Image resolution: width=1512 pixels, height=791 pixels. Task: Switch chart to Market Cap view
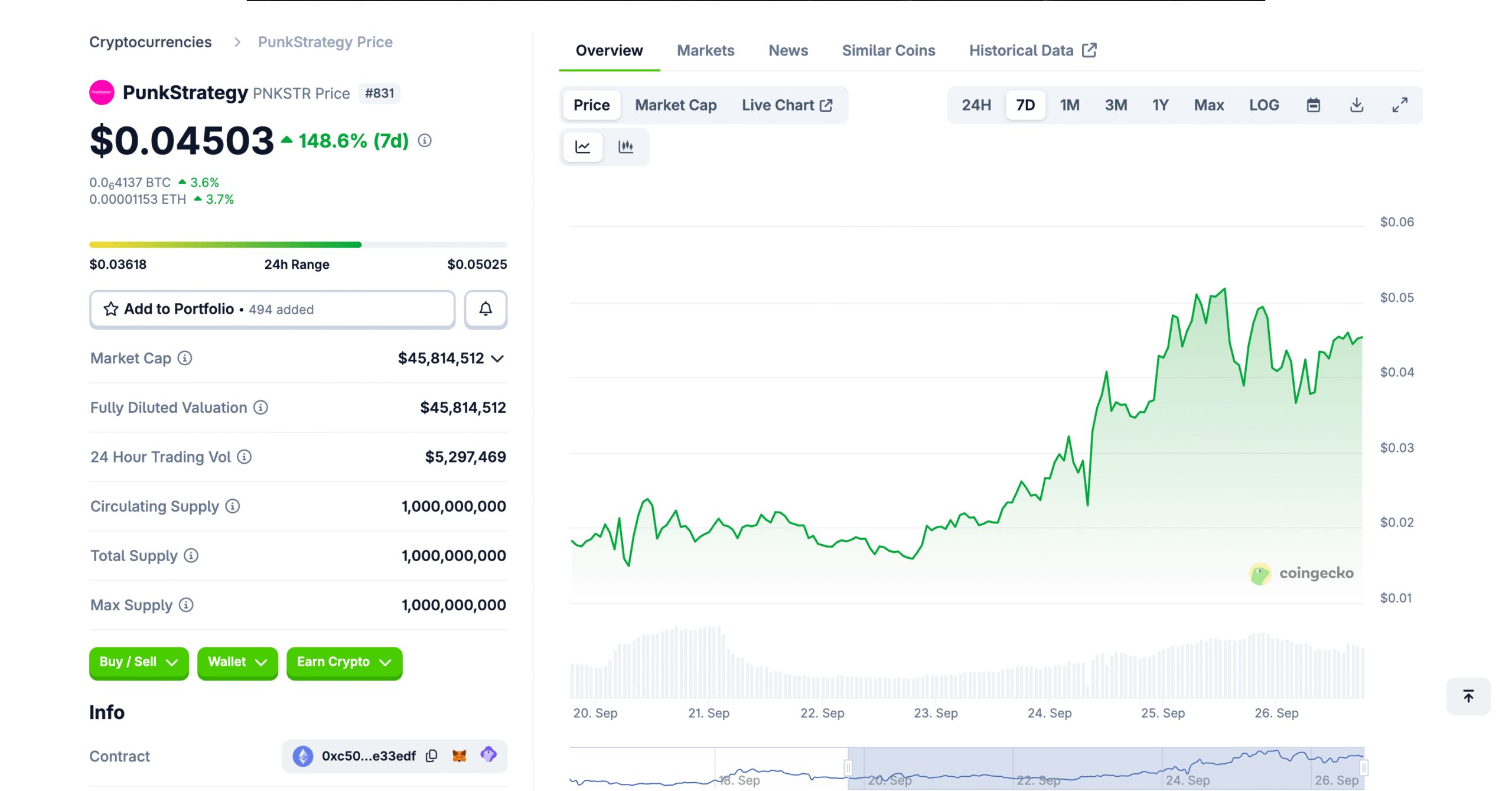pos(676,105)
